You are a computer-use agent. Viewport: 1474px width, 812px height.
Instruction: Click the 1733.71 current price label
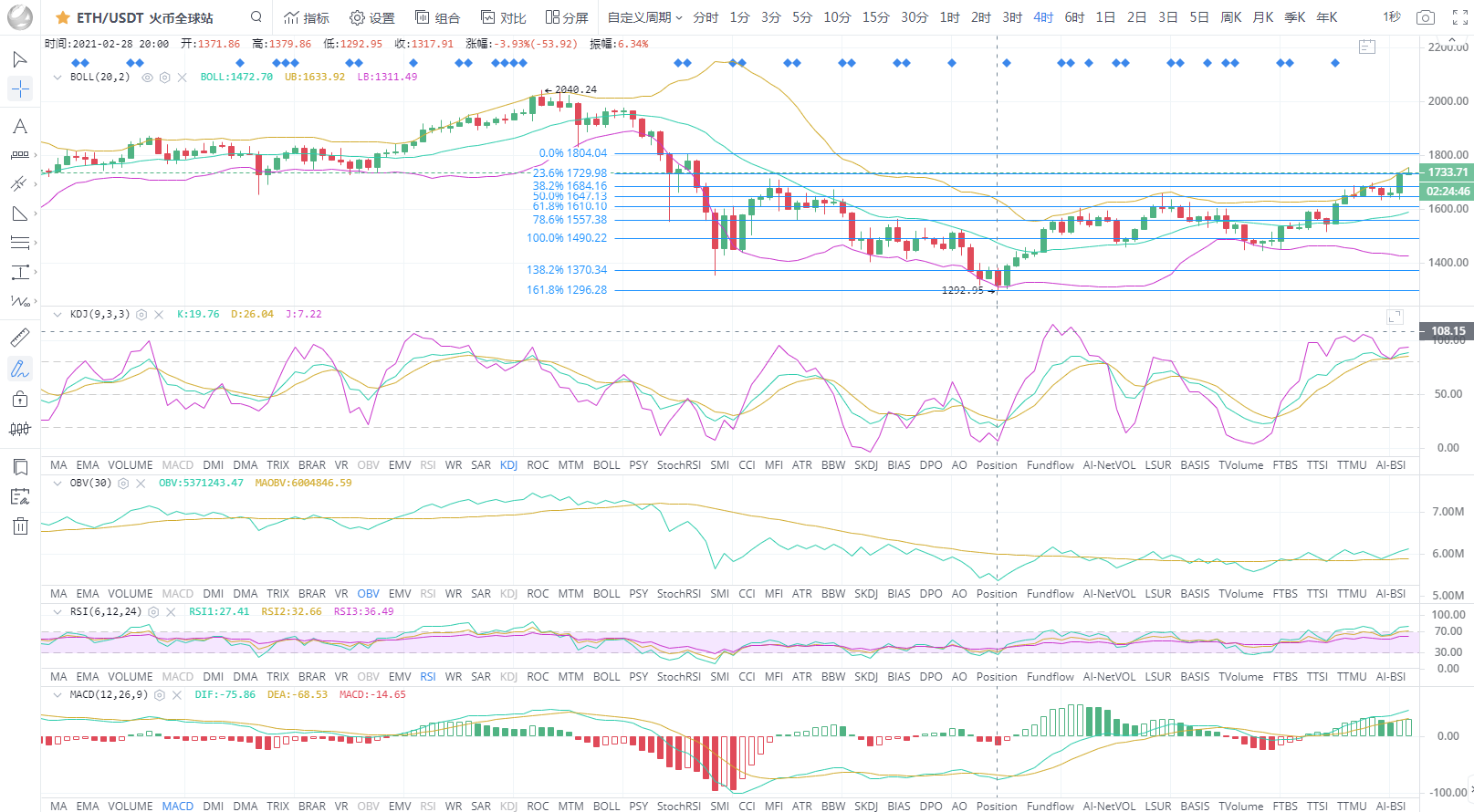pyautogui.click(x=1447, y=172)
